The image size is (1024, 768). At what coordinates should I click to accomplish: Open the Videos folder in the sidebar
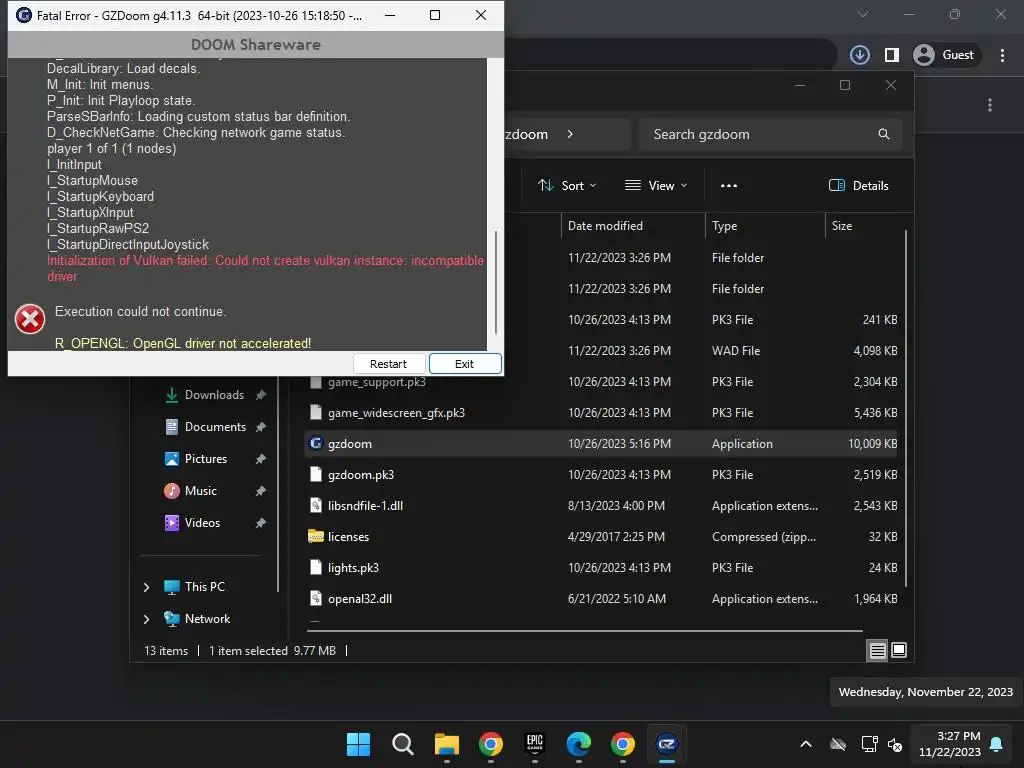tap(202, 522)
